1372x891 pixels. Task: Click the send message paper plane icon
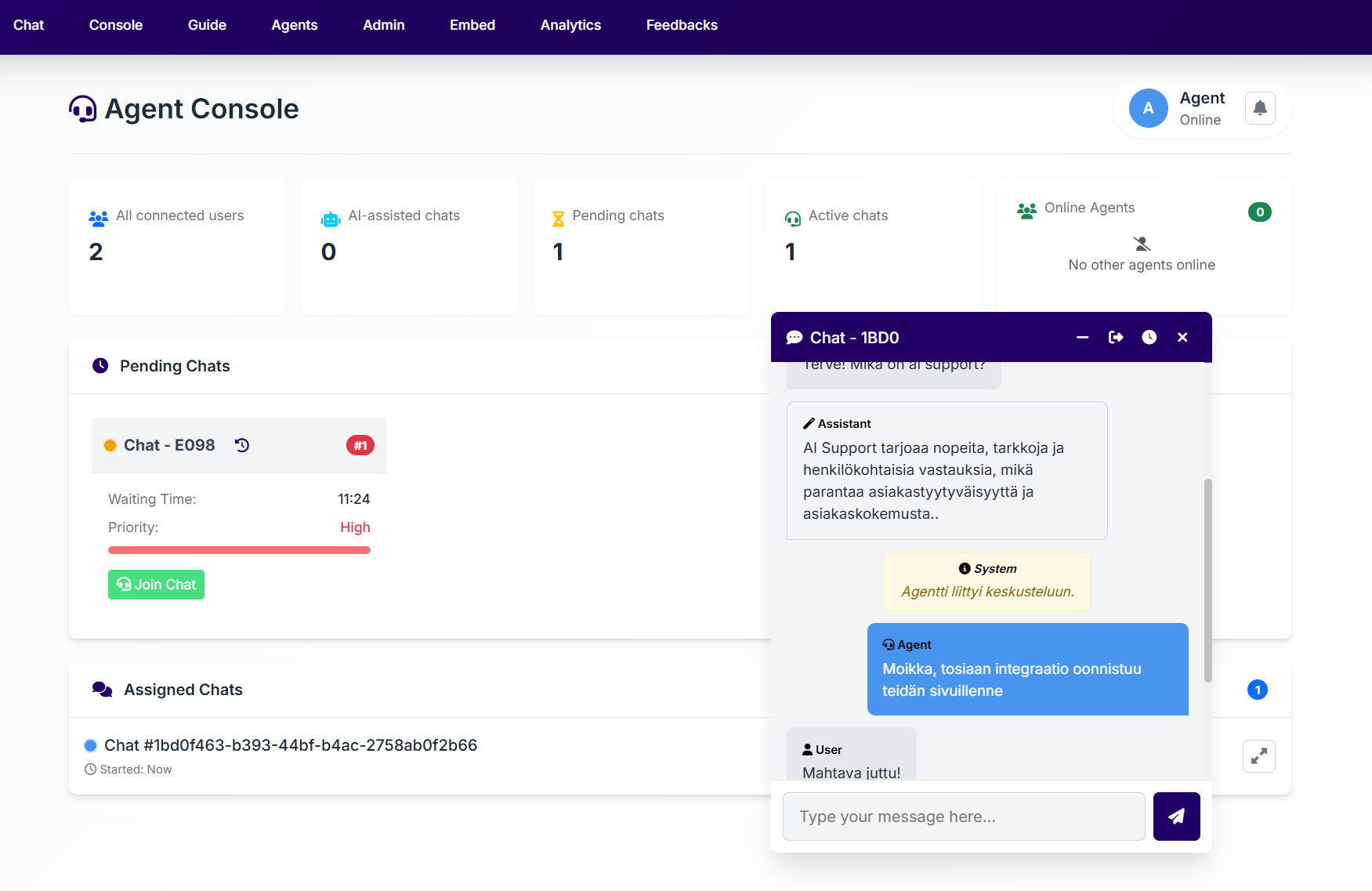coord(1176,816)
